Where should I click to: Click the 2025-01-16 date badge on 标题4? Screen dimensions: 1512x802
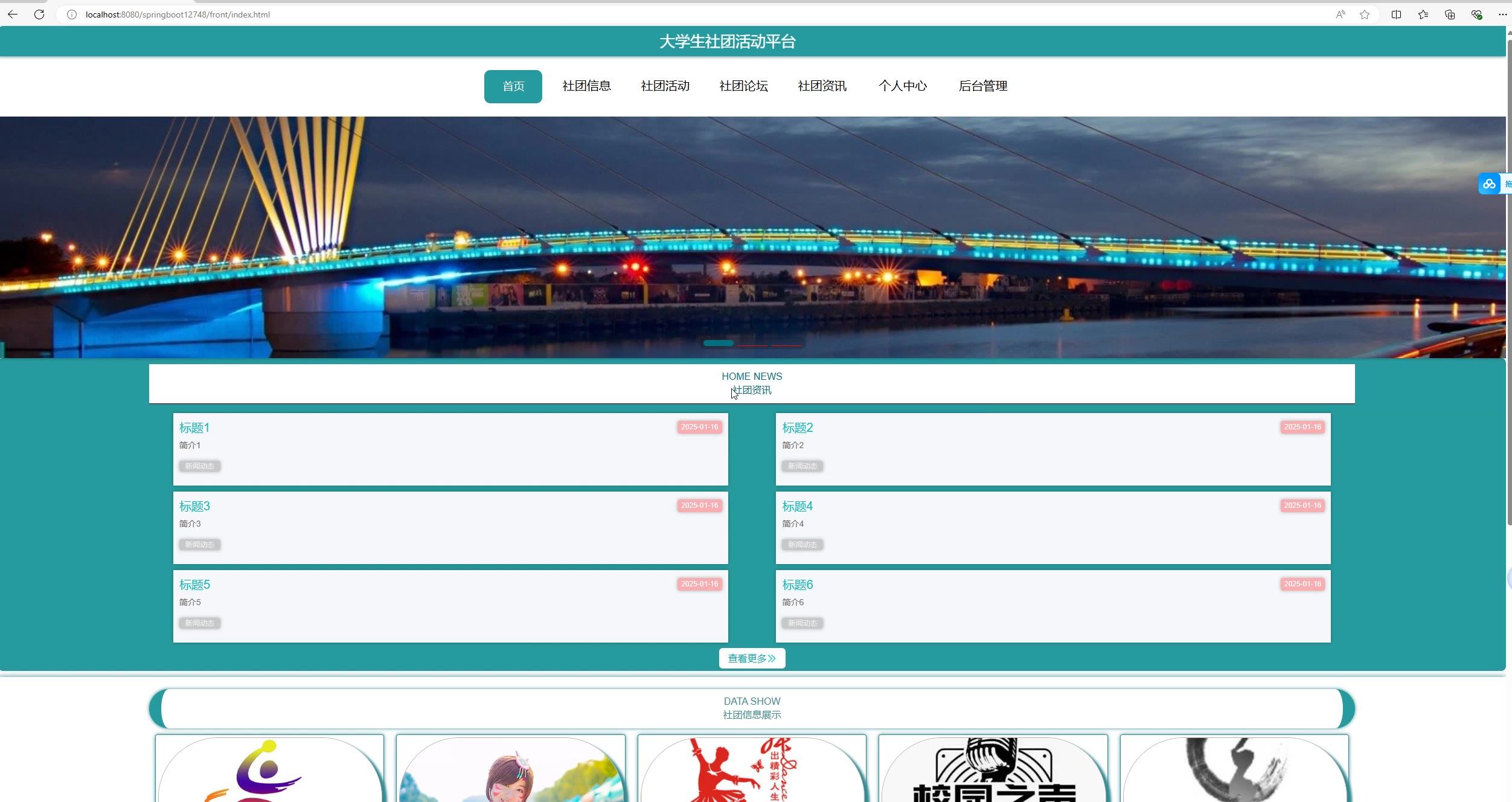[x=1302, y=505]
